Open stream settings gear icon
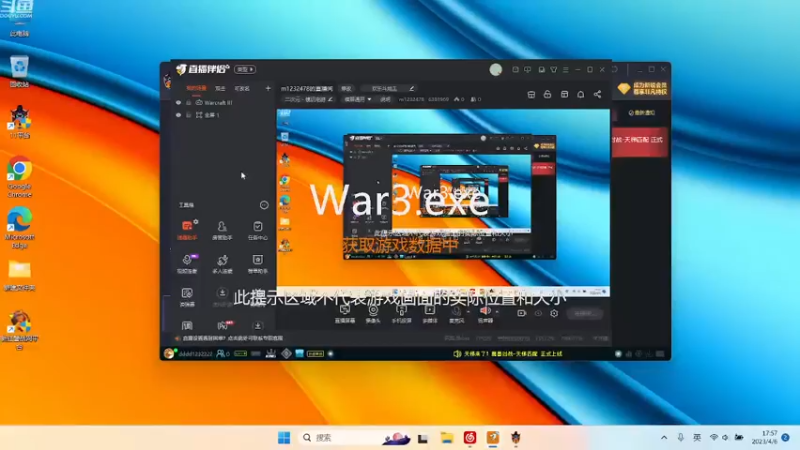The height and width of the screenshot is (450, 800). (554, 313)
